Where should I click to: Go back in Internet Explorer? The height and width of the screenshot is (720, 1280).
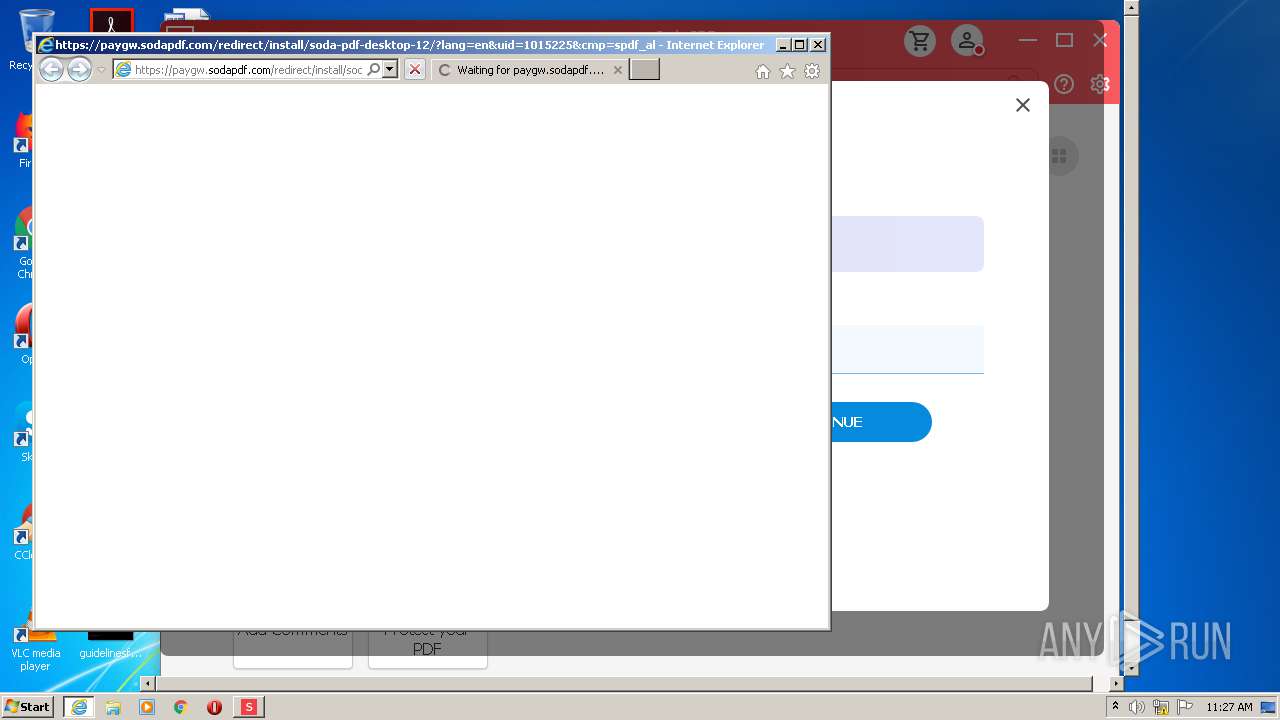(51, 69)
